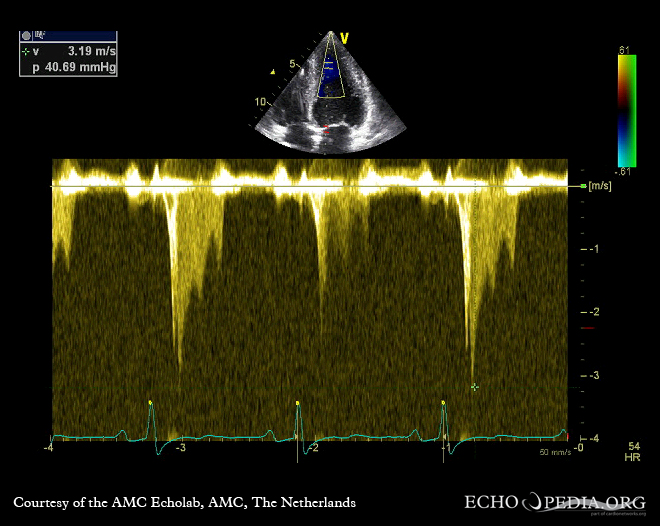Click the yellow V probe orientation marker
The width and height of the screenshot is (660, 526).
coord(344,38)
